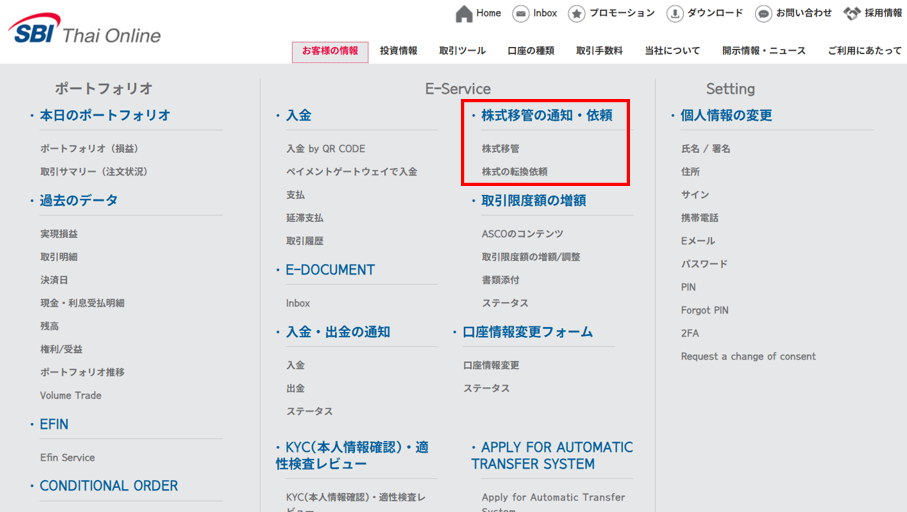Open 取引明細 link

tap(59, 257)
